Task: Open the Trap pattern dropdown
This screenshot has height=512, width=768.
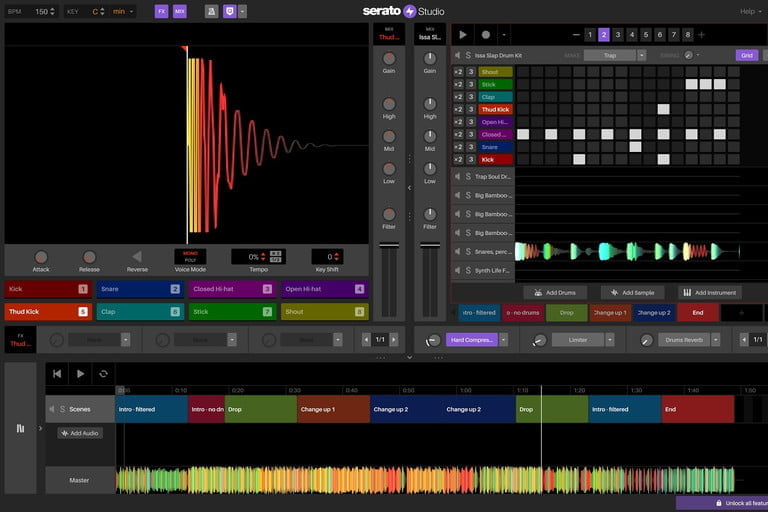Action: pos(641,55)
